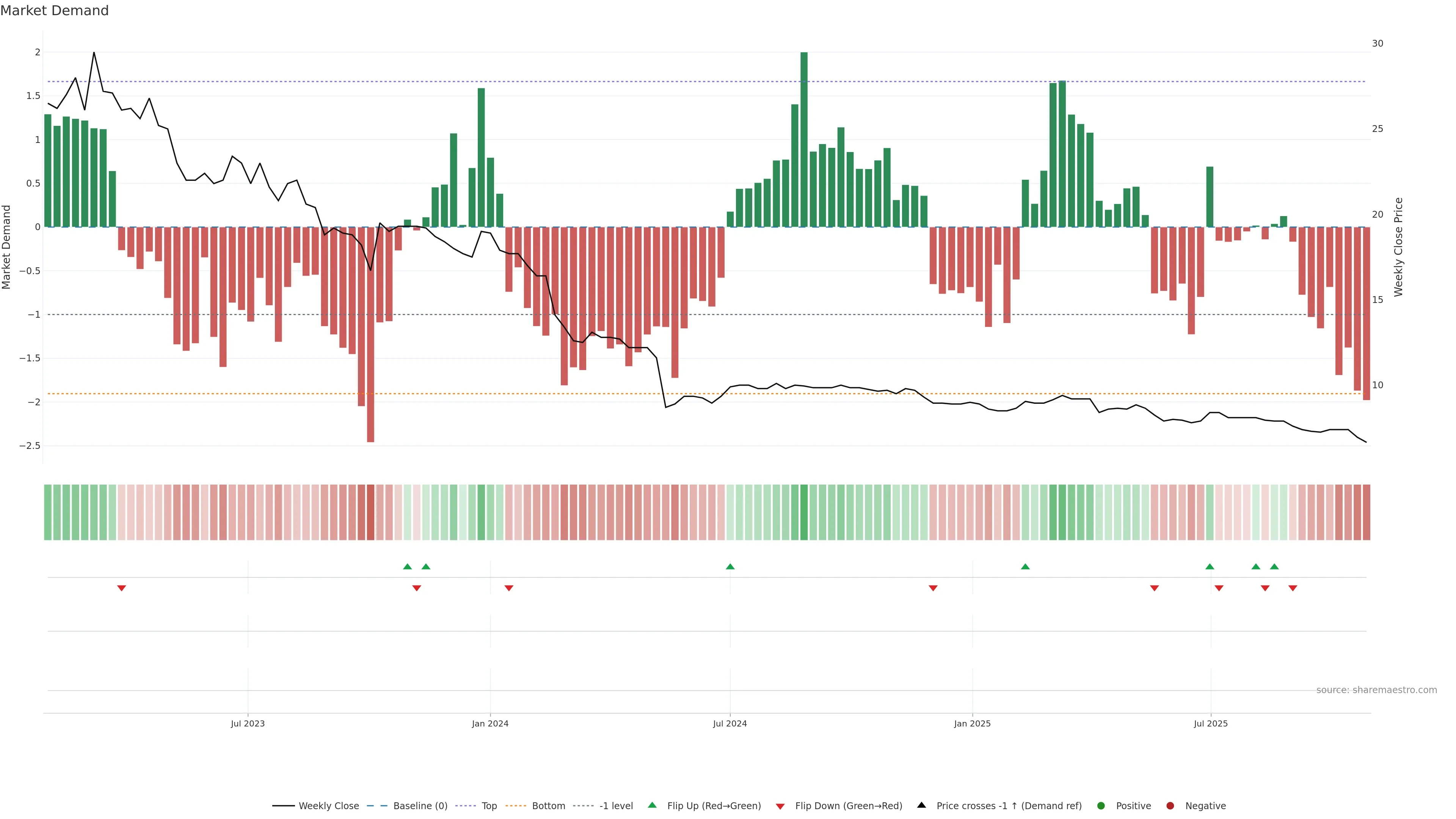Click green Positive legend dot
The width and height of the screenshot is (1456, 819).
pos(1100,805)
